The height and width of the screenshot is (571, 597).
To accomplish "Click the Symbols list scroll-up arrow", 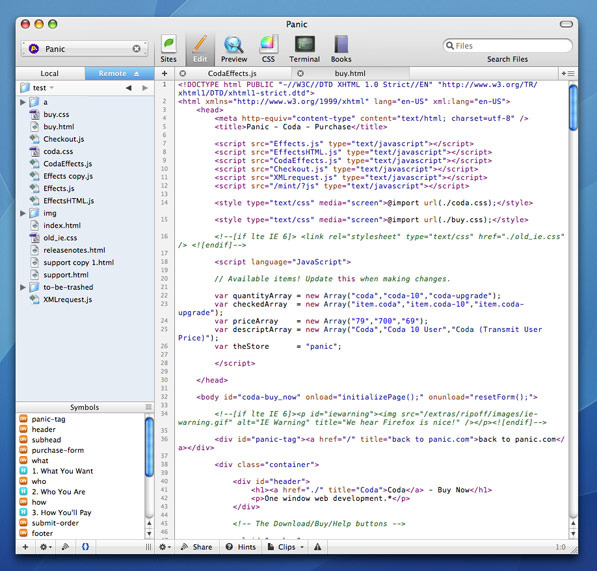I will click(x=149, y=523).
